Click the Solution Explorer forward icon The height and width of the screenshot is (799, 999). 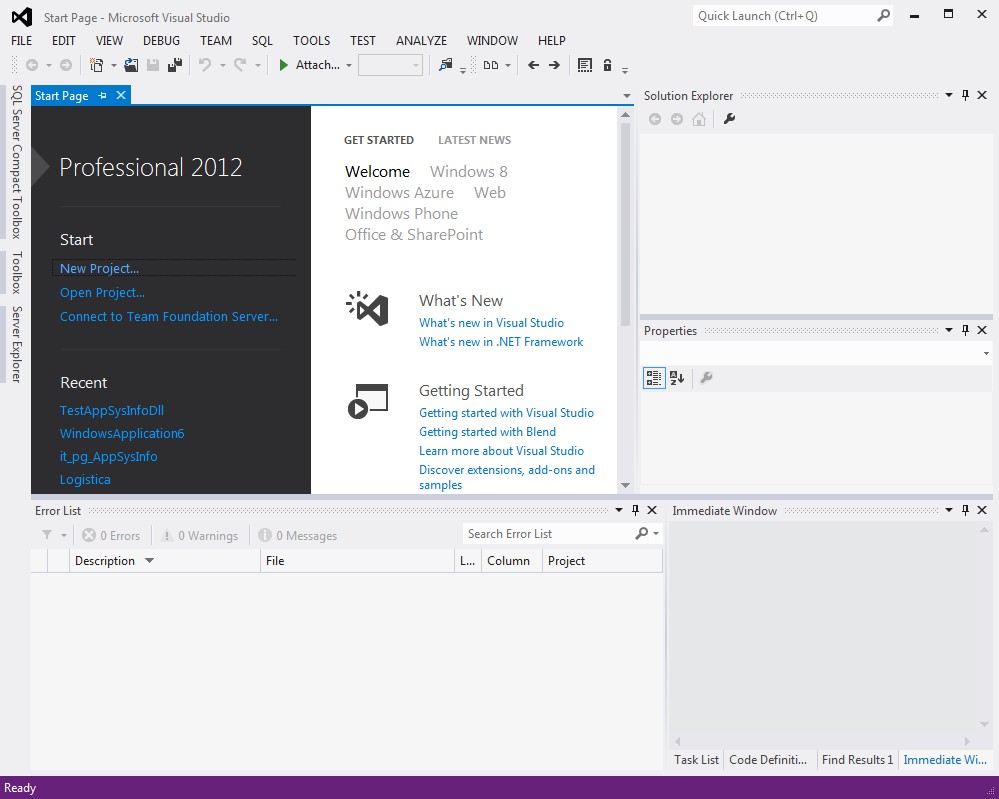point(677,119)
